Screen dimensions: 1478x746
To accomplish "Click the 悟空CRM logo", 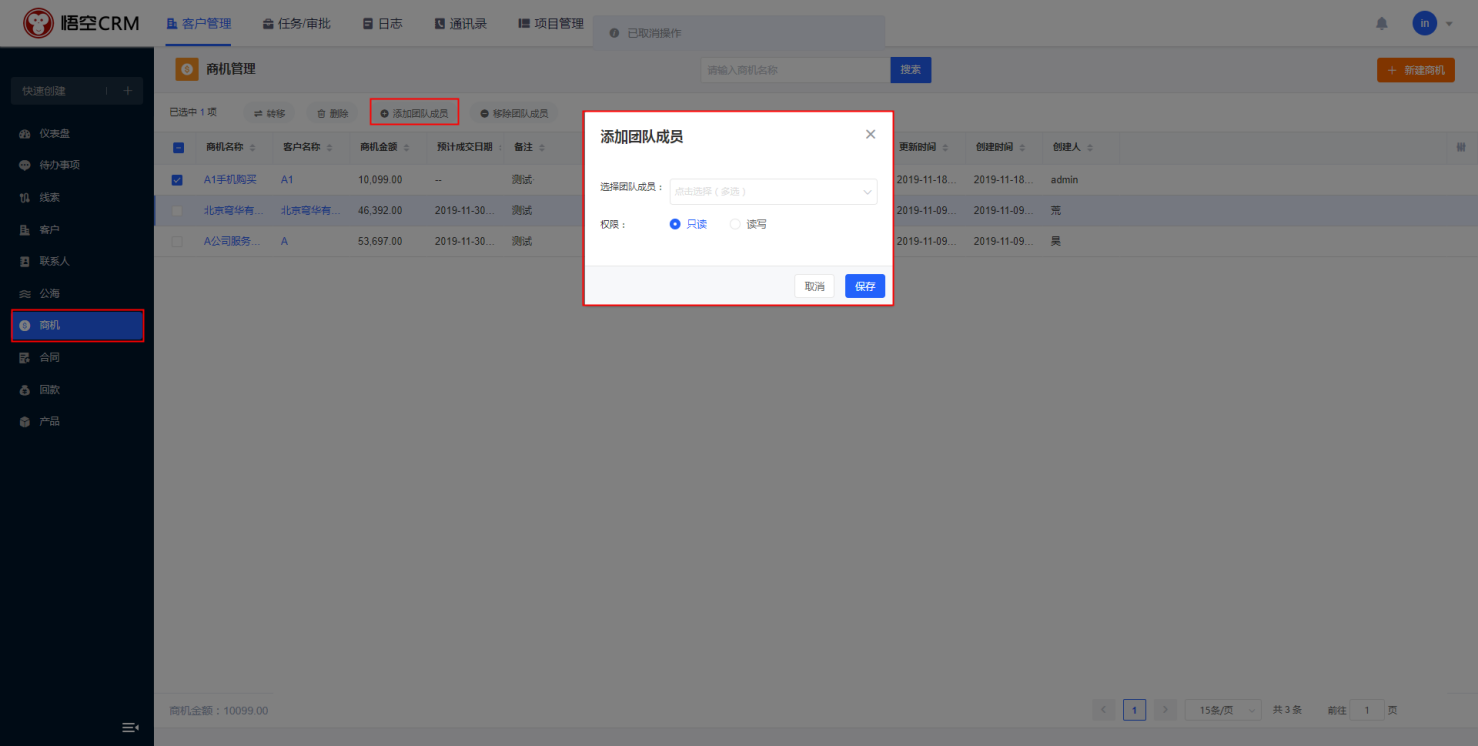I will [x=81, y=23].
